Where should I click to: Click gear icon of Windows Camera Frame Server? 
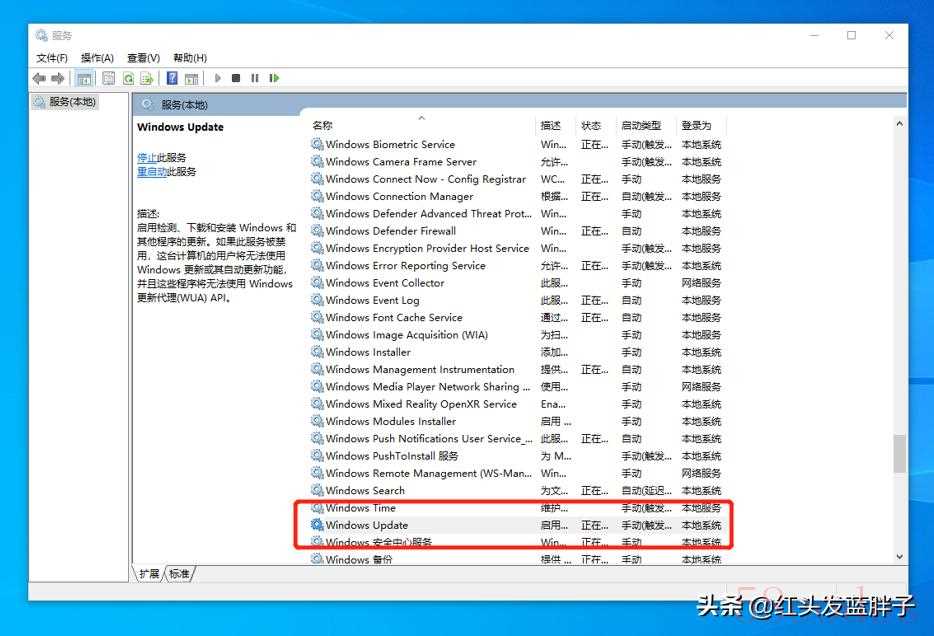pyautogui.click(x=317, y=161)
